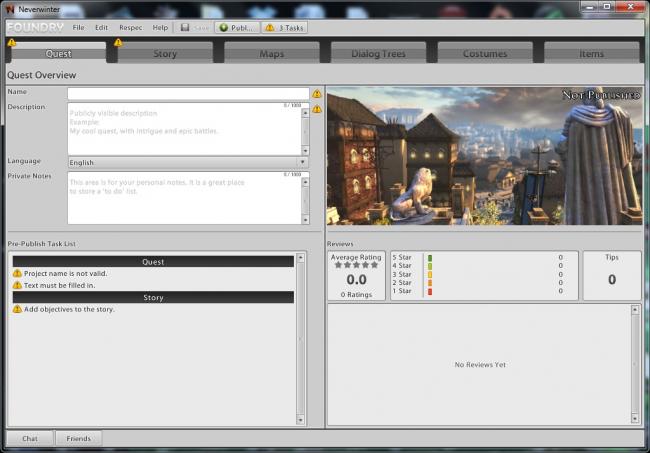Open the Edit menu

pyautogui.click(x=102, y=27)
